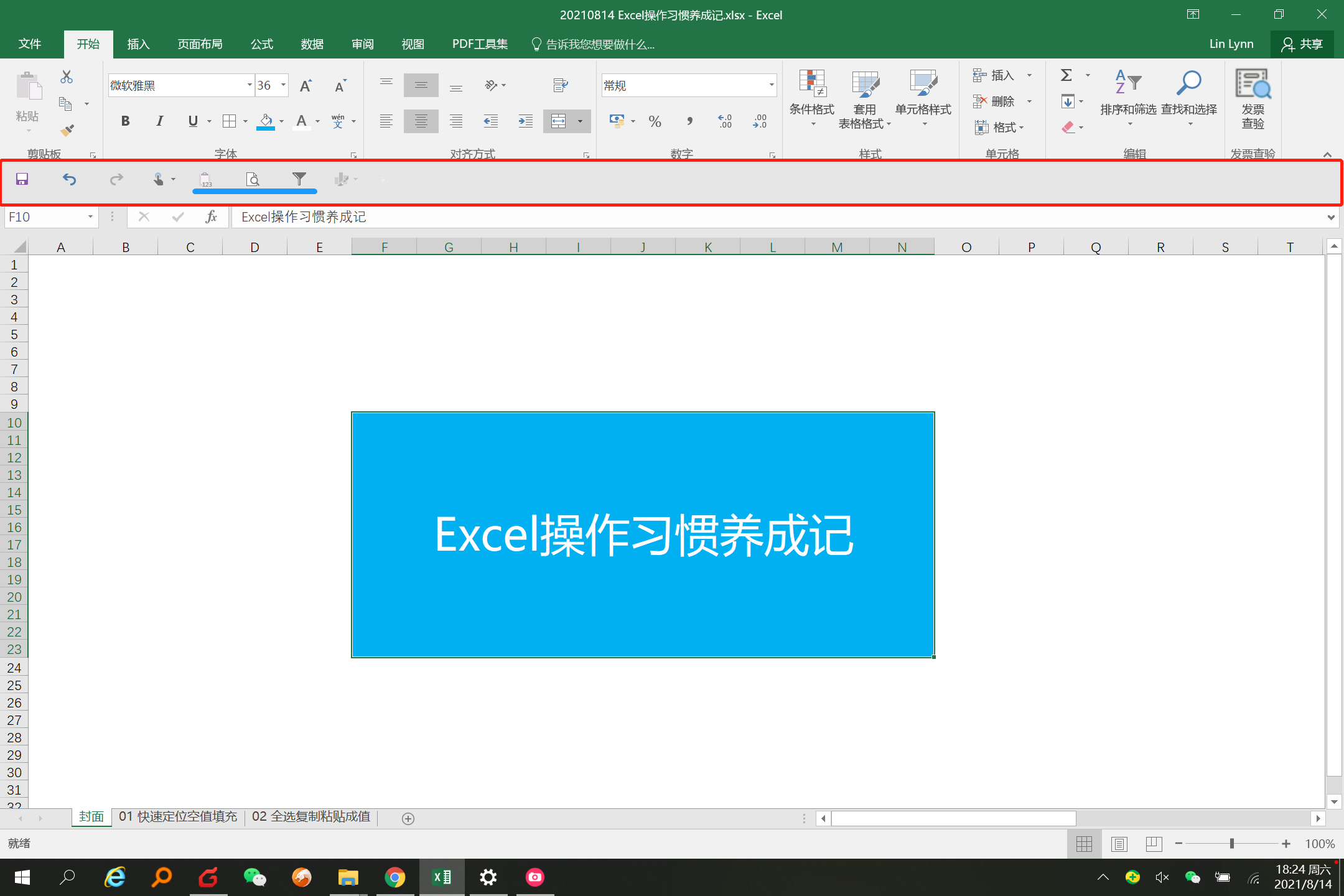Toggle Bold formatting button
The image size is (1344, 896).
click(x=125, y=121)
